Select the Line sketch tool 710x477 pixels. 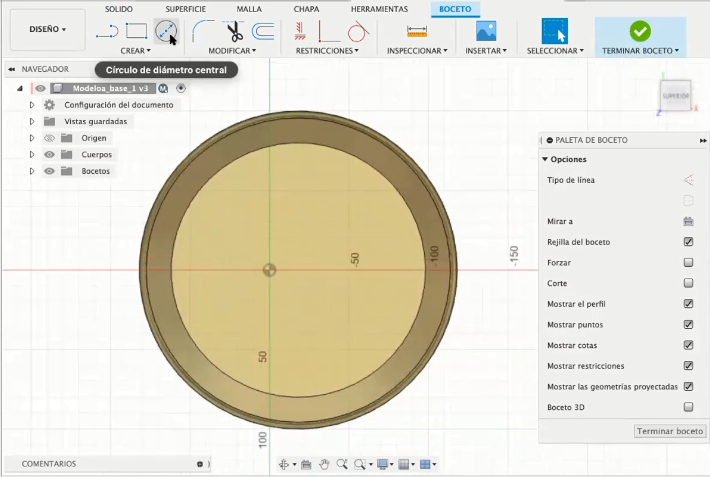pos(107,31)
